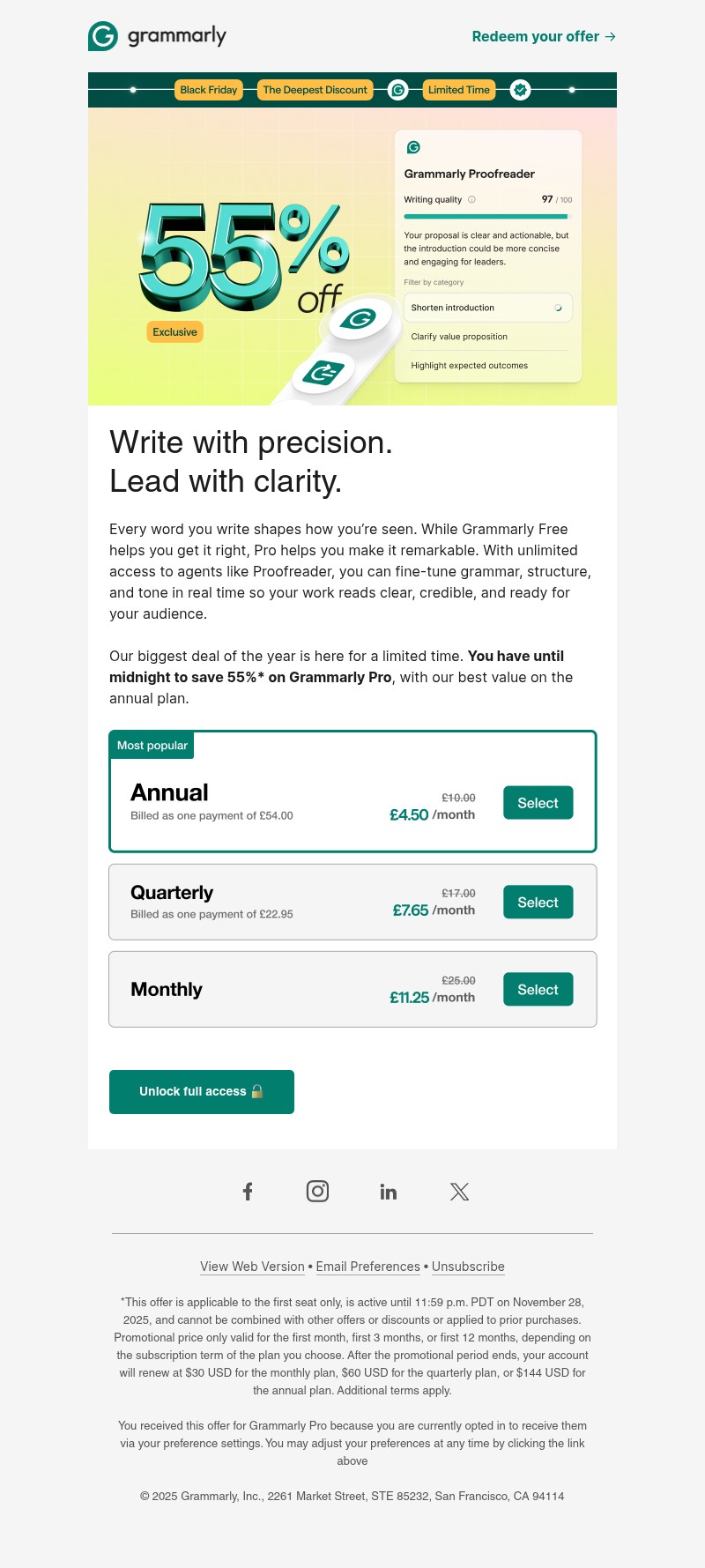Open the View Web Version link
The width and height of the screenshot is (705, 1568).
[x=252, y=1267]
